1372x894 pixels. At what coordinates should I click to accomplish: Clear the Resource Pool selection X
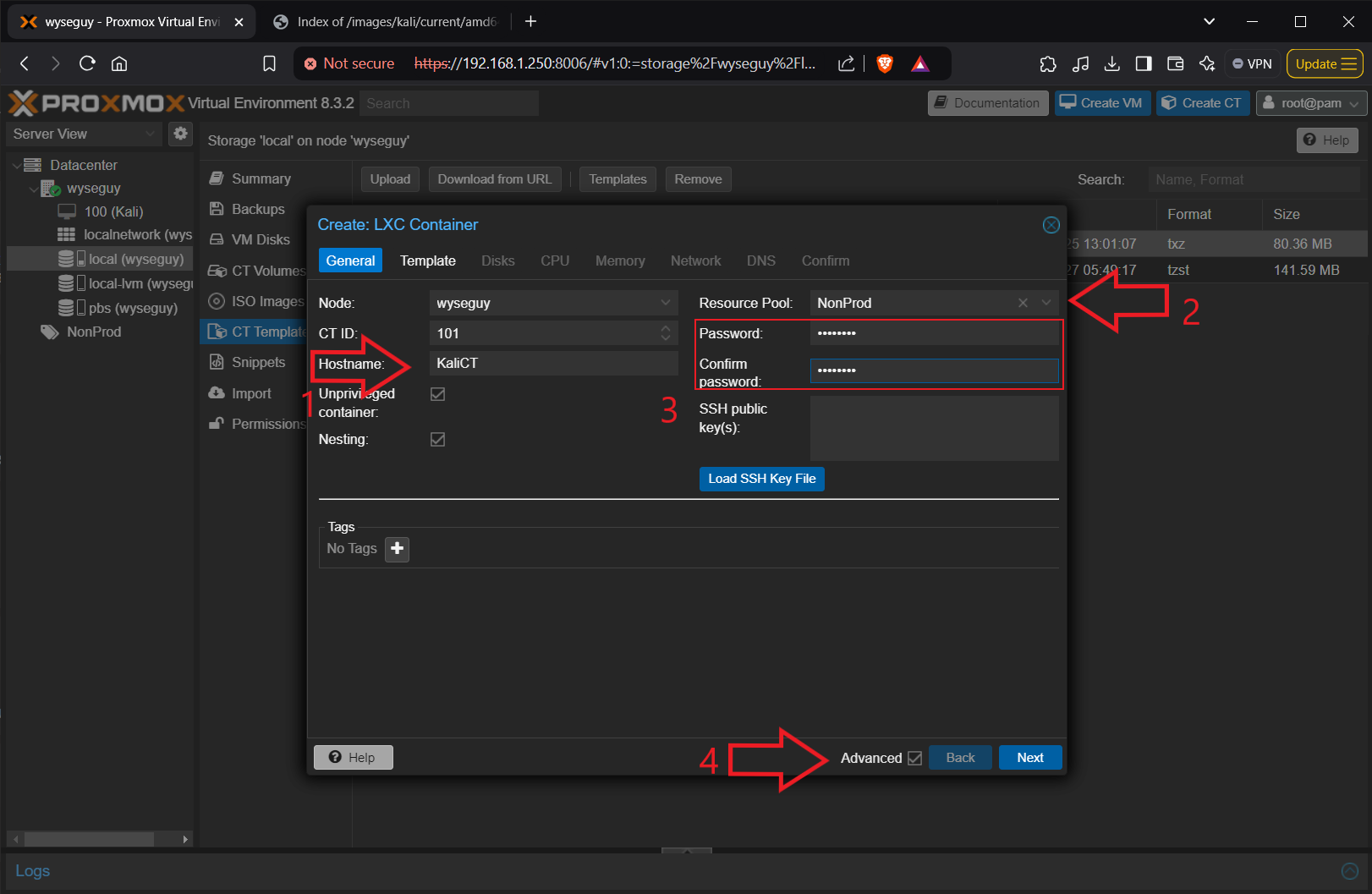click(x=1023, y=303)
